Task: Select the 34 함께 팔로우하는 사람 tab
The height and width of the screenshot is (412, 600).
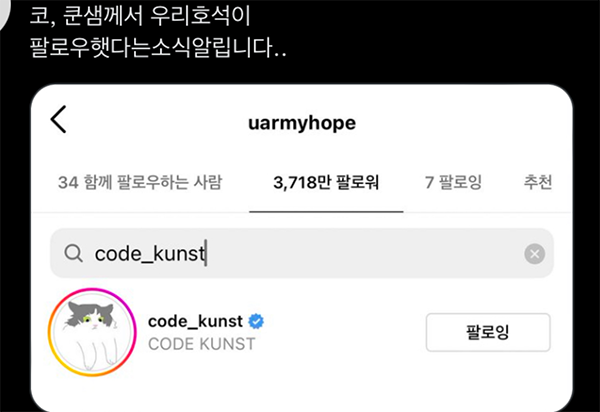Action: pos(140,182)
